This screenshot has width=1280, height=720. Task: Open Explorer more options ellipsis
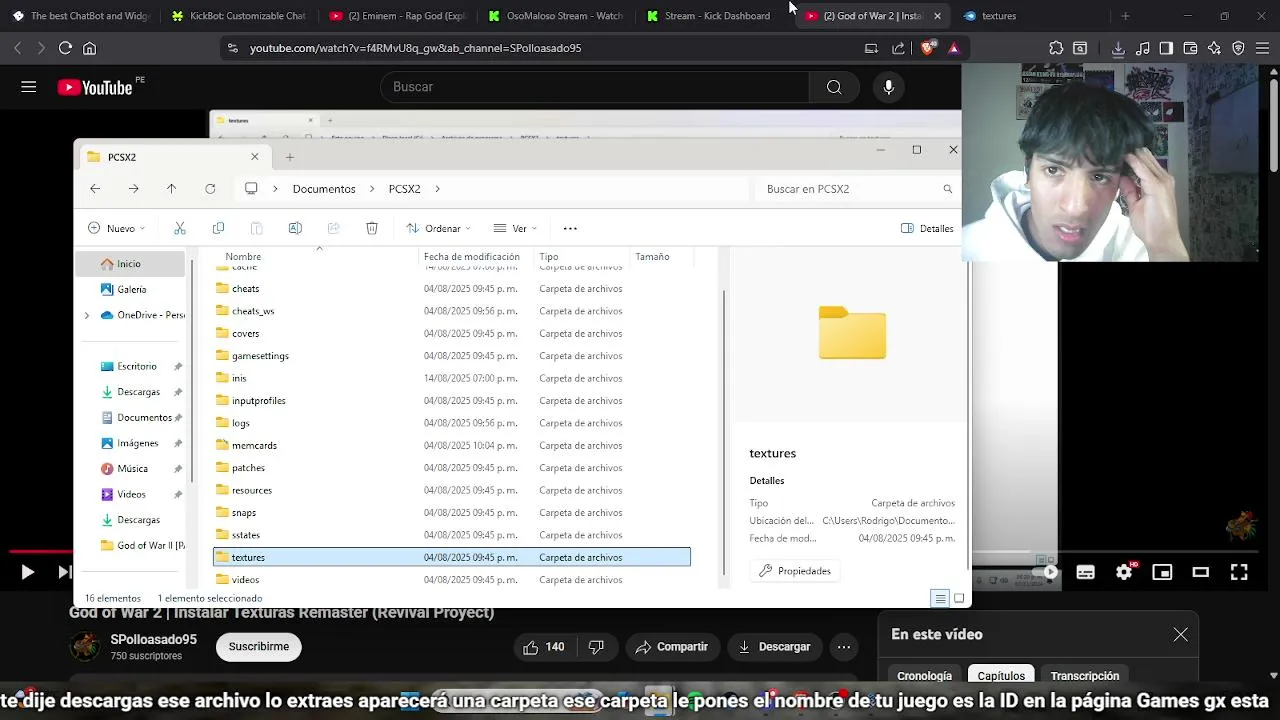tap(570, 228)
